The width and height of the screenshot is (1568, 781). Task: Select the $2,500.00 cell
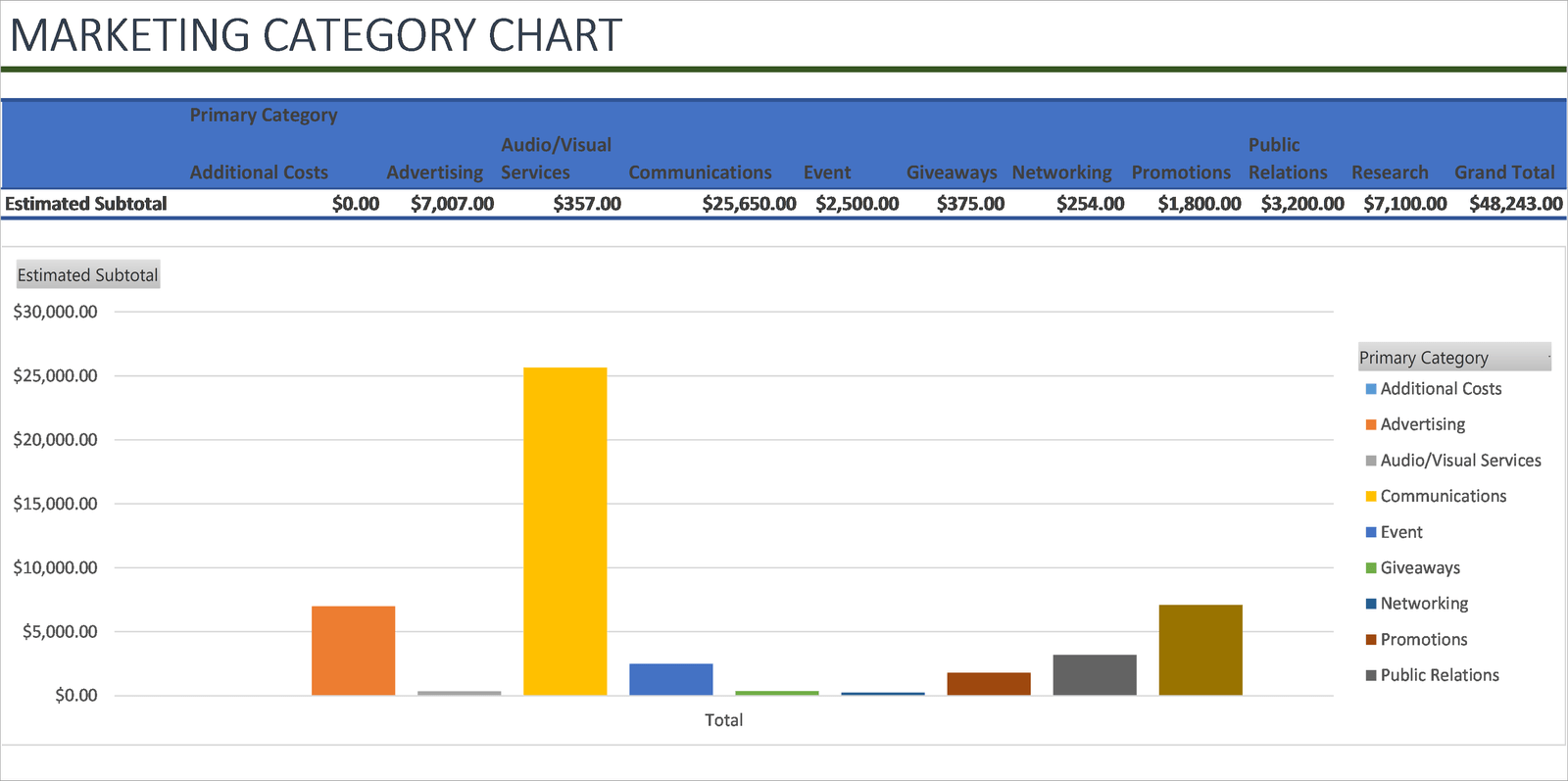coord(857,204)
